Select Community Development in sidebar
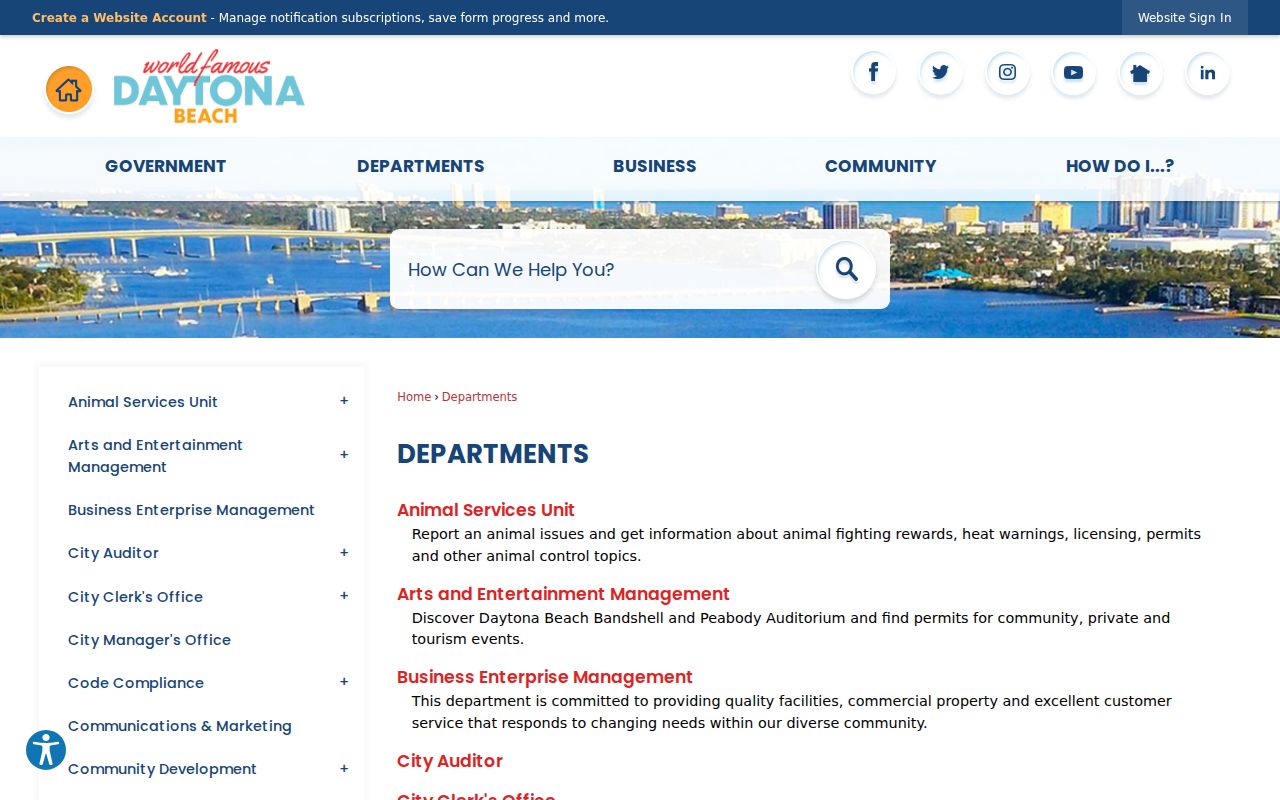Viewport: 1280px width, 800px height. pos(162,769)
